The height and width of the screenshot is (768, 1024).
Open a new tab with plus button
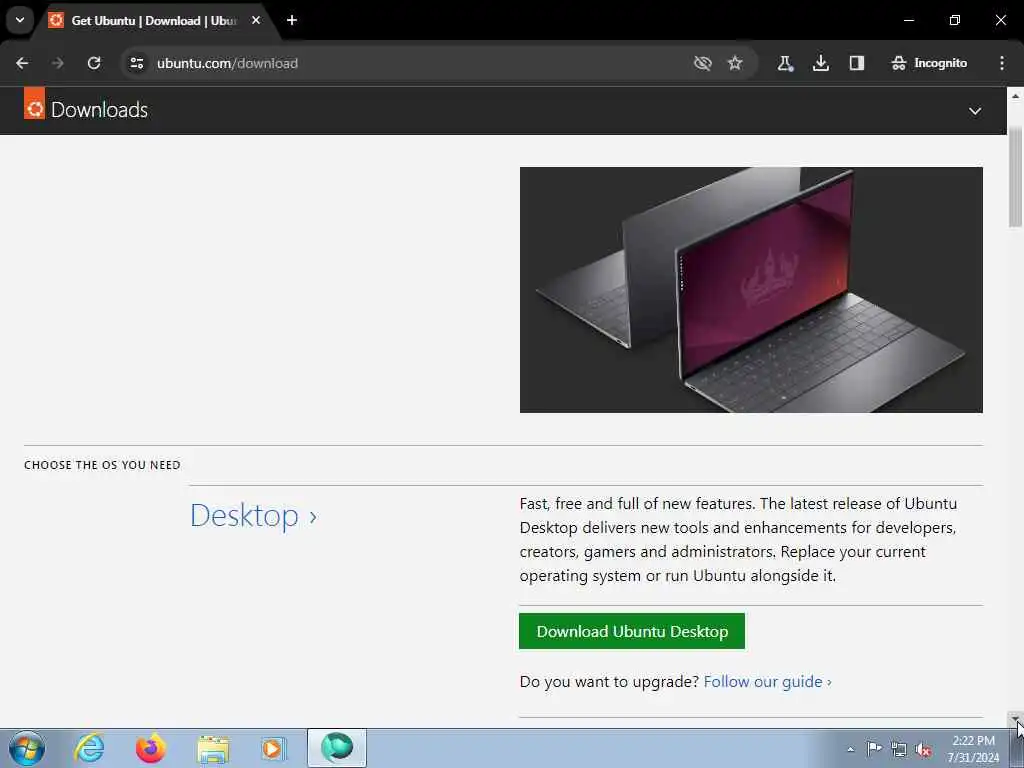(x=292, y=20)
